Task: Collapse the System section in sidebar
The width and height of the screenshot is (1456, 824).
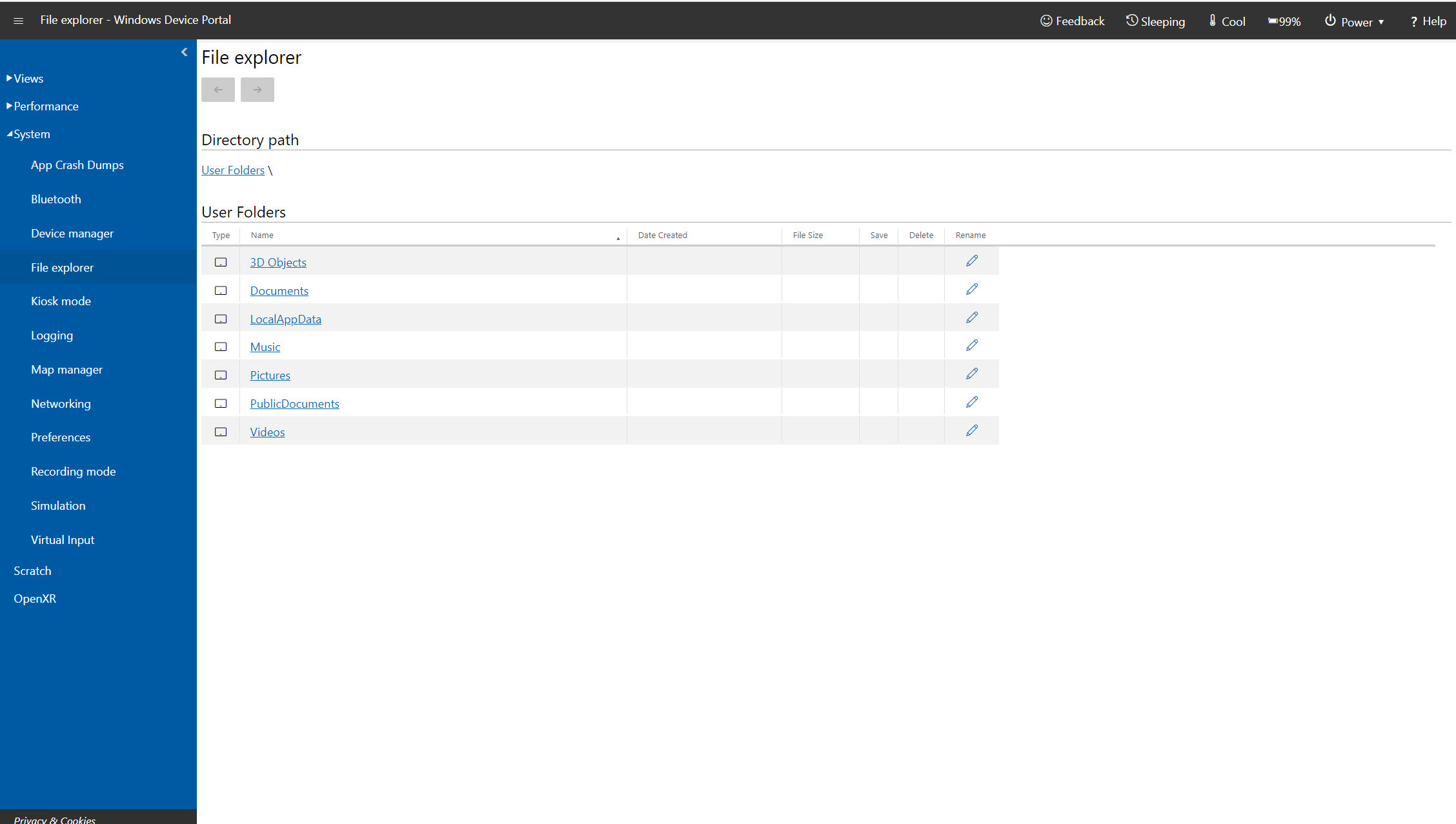Action: 29,133
